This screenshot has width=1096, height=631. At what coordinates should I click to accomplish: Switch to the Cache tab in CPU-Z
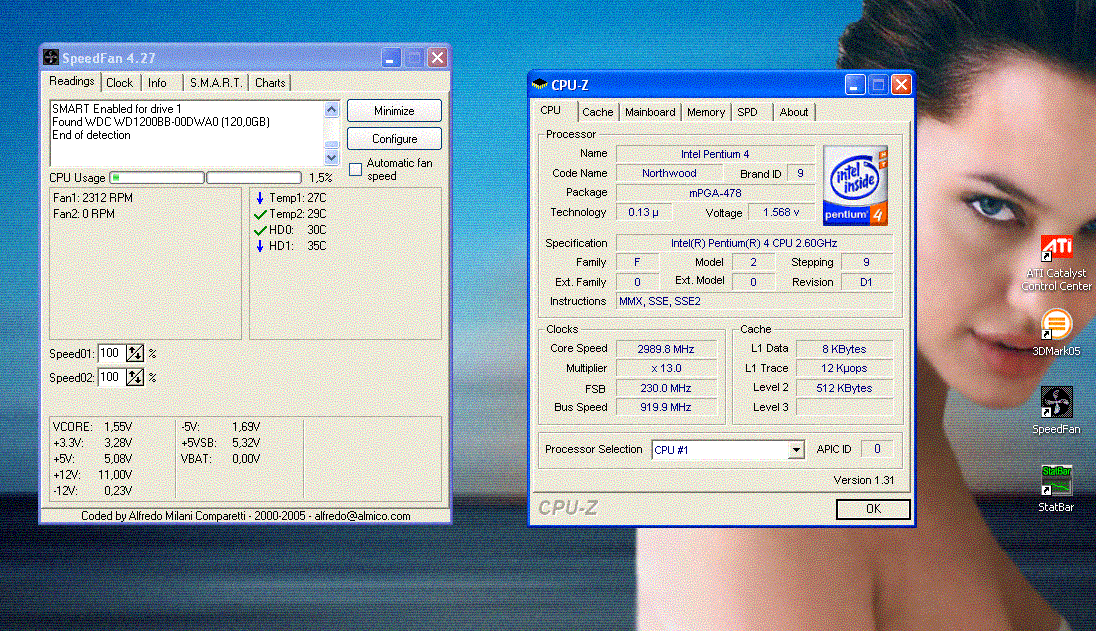(598, 112)
